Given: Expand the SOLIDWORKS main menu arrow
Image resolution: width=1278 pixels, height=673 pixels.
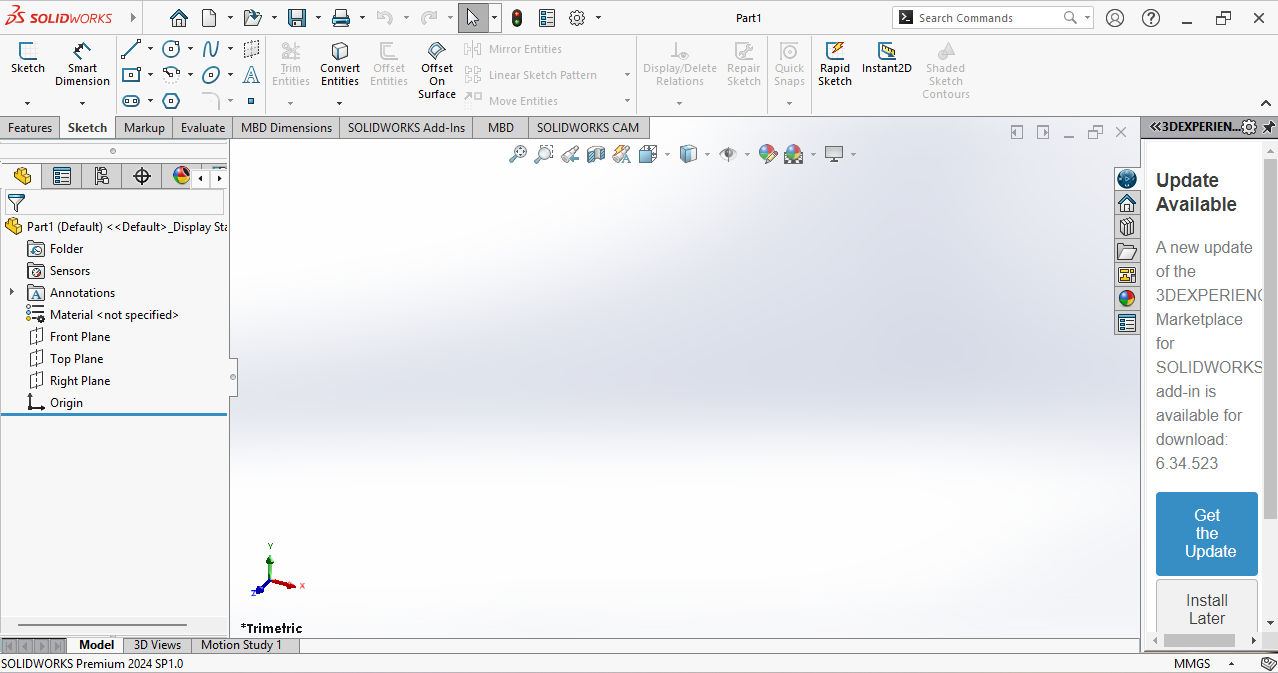Looking at the screenshot, I should pos(133,18).
